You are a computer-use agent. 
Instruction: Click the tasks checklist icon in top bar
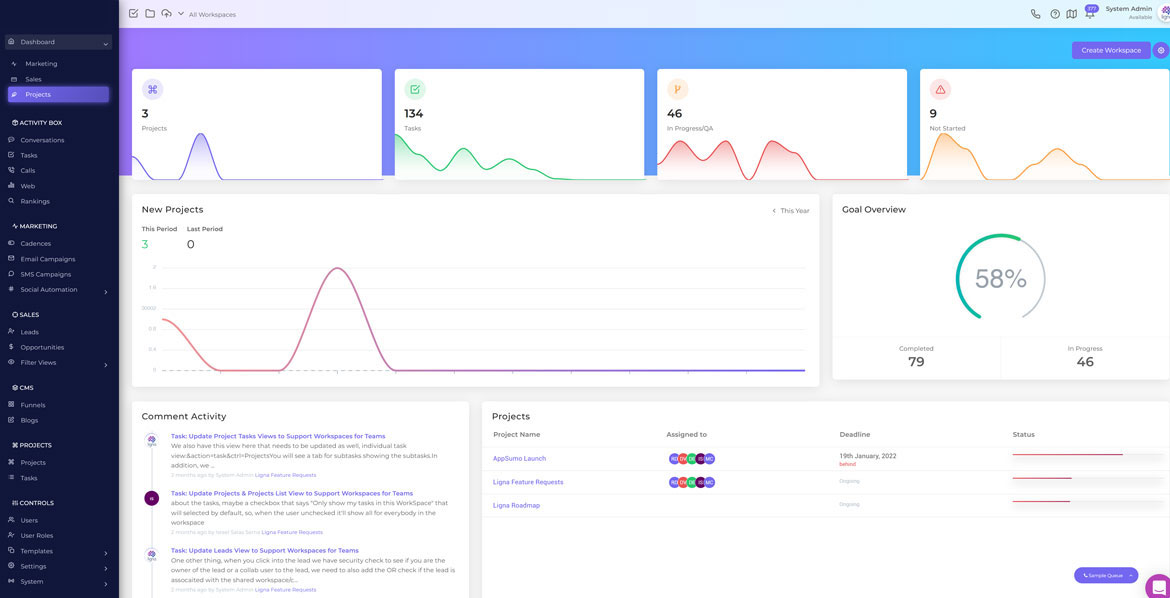(133, 14)
